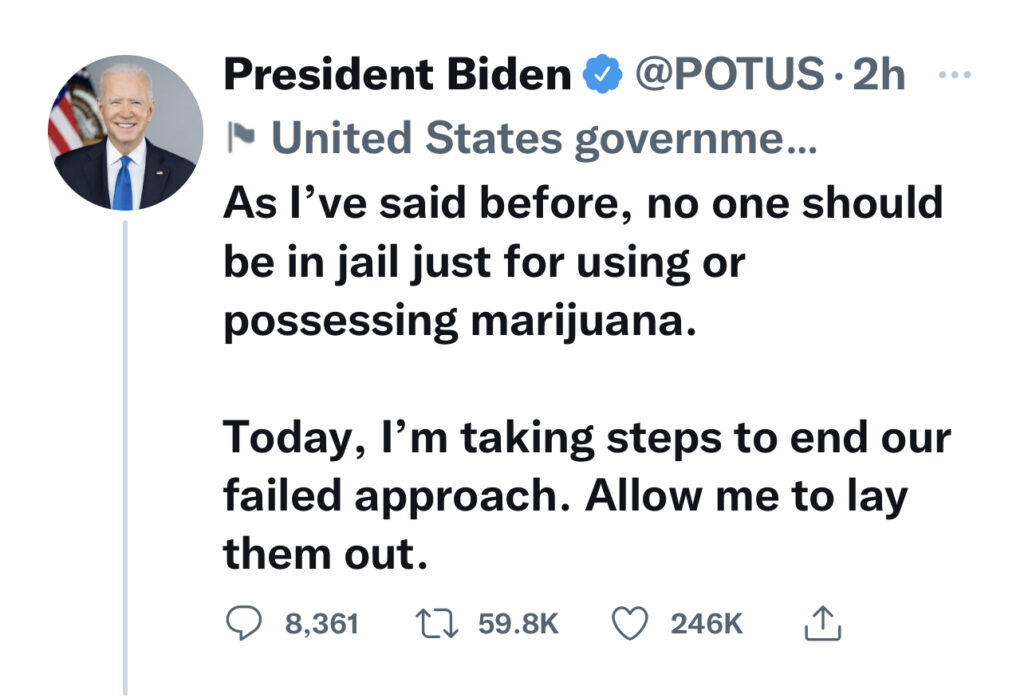
Task: Open the three-dot more options menu
Action: click(x=955, y=75)
